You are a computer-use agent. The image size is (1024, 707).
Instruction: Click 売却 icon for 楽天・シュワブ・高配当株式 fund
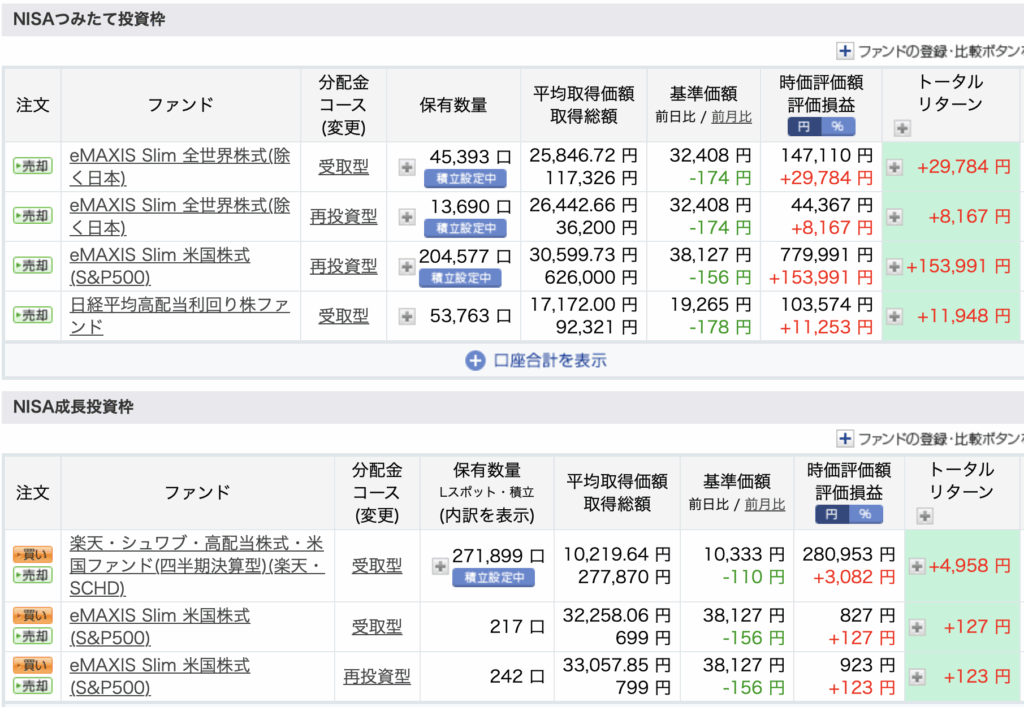[x=32, y=575]
